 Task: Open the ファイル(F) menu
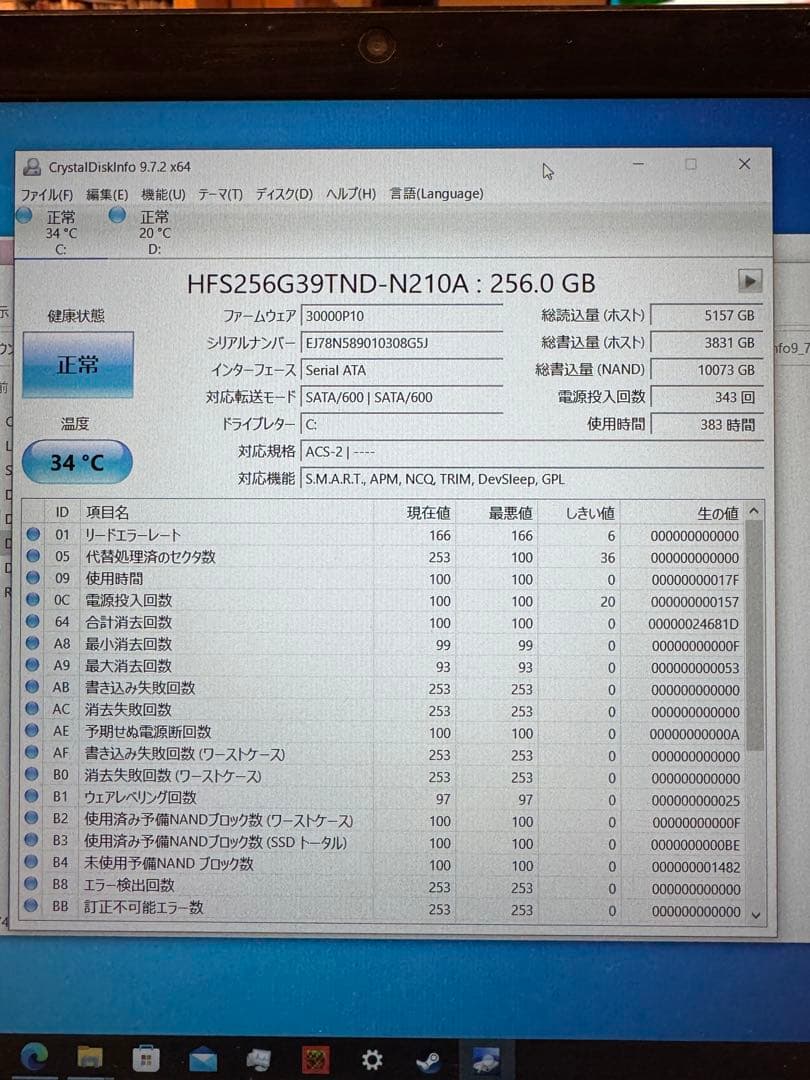(48, 194)
